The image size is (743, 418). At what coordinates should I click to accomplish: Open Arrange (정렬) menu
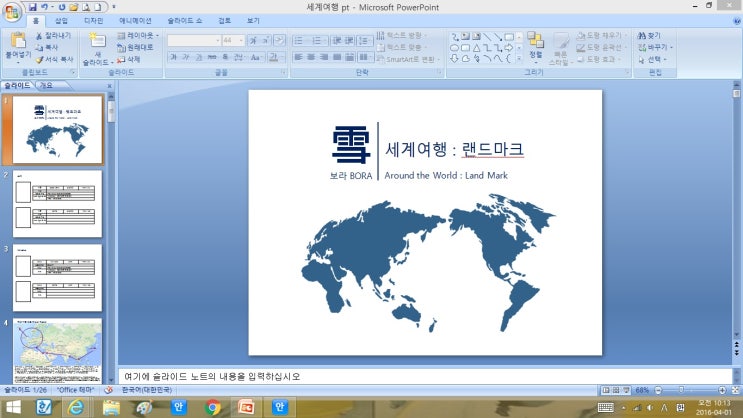[535, 47]
